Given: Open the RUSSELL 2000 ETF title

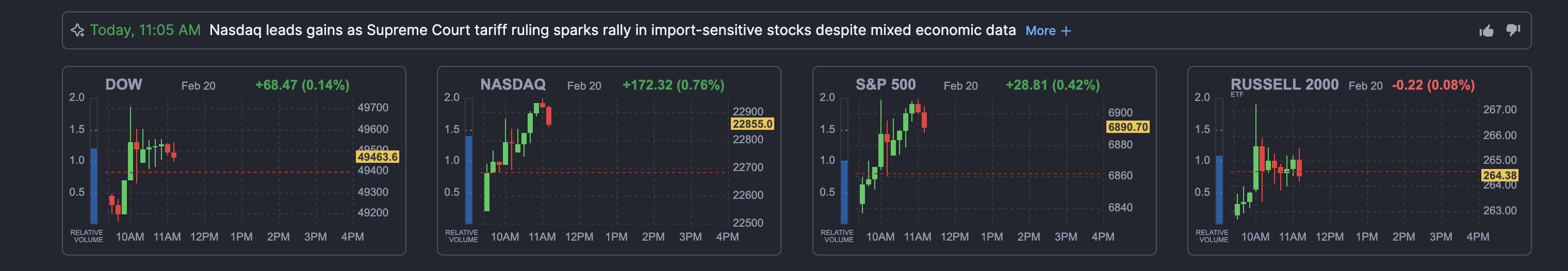Looking at the screenshot, I should click(x=1284, y=84).
